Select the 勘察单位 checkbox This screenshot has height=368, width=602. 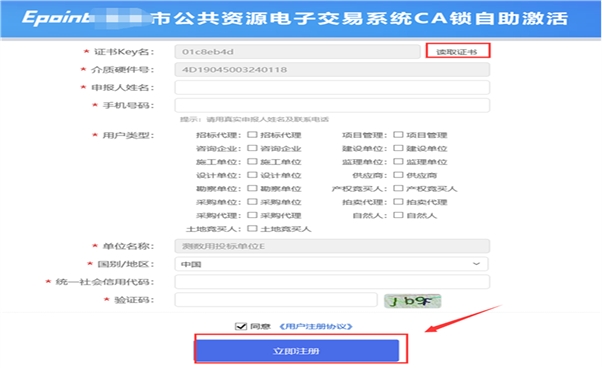[252, 188]
